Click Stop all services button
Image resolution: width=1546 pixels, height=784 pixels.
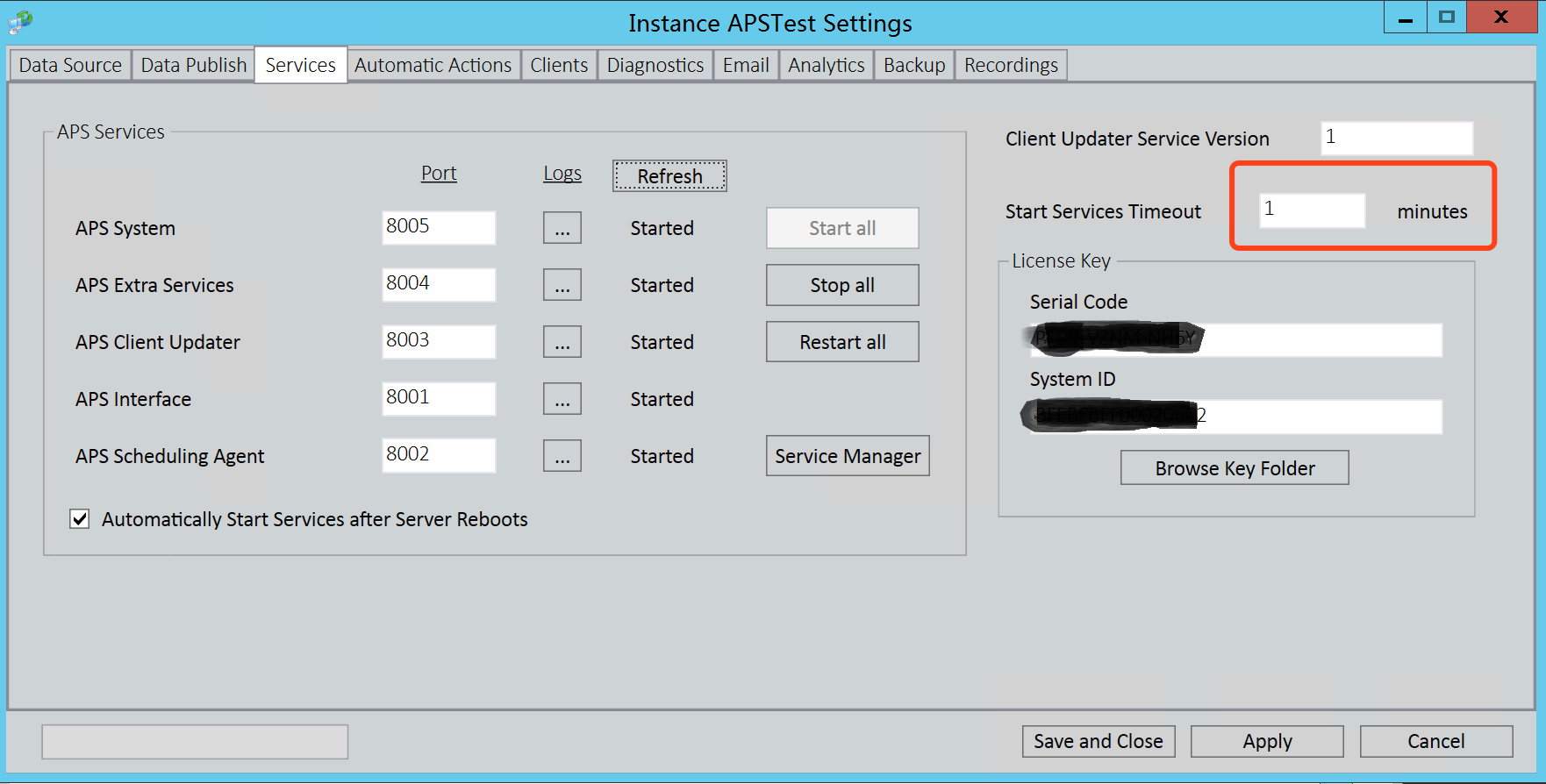[841, 285]
